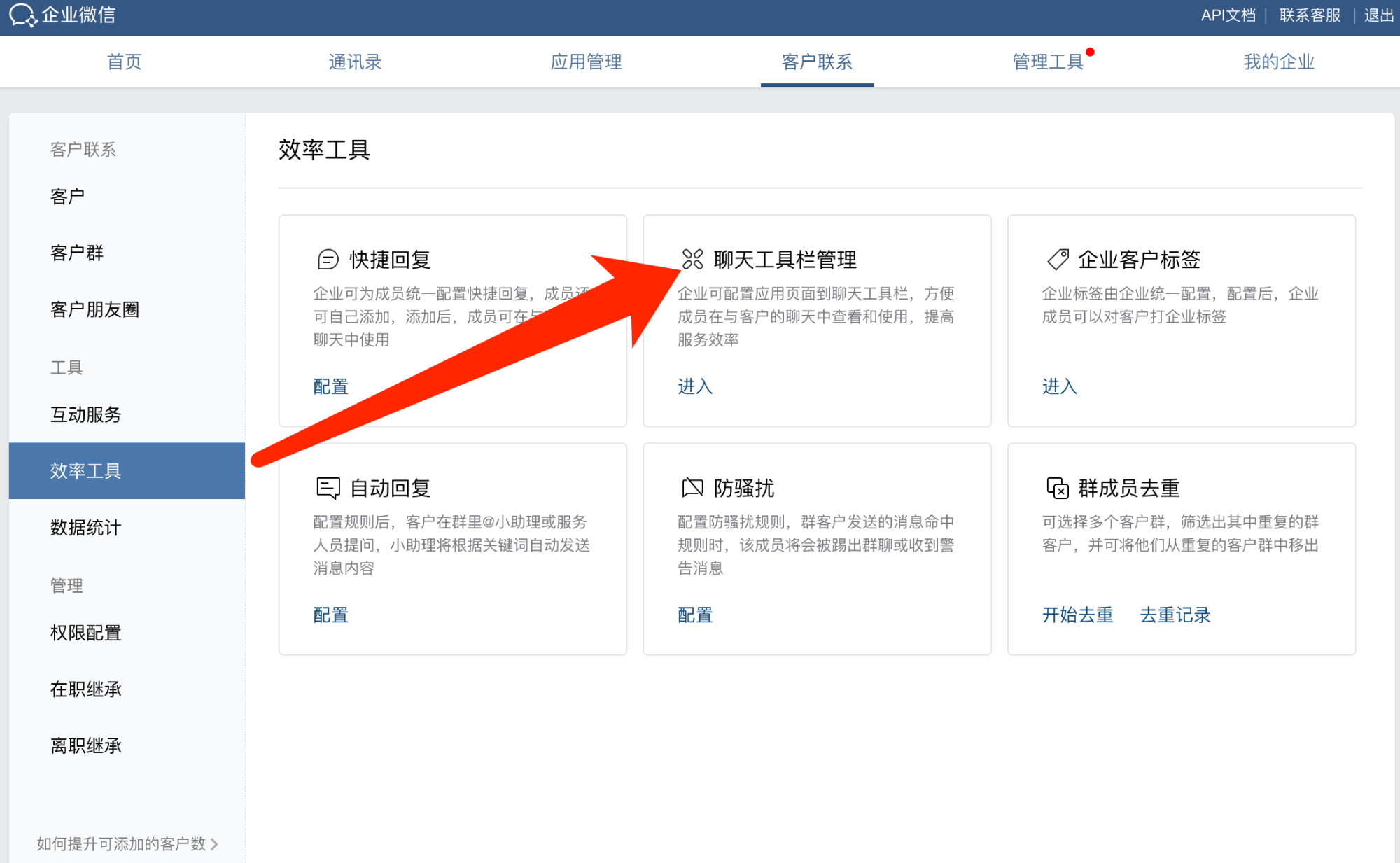Viewport: 1400px width, 863px height.
Task: Click 开始去重 link
Action: tap(1077, 615)
